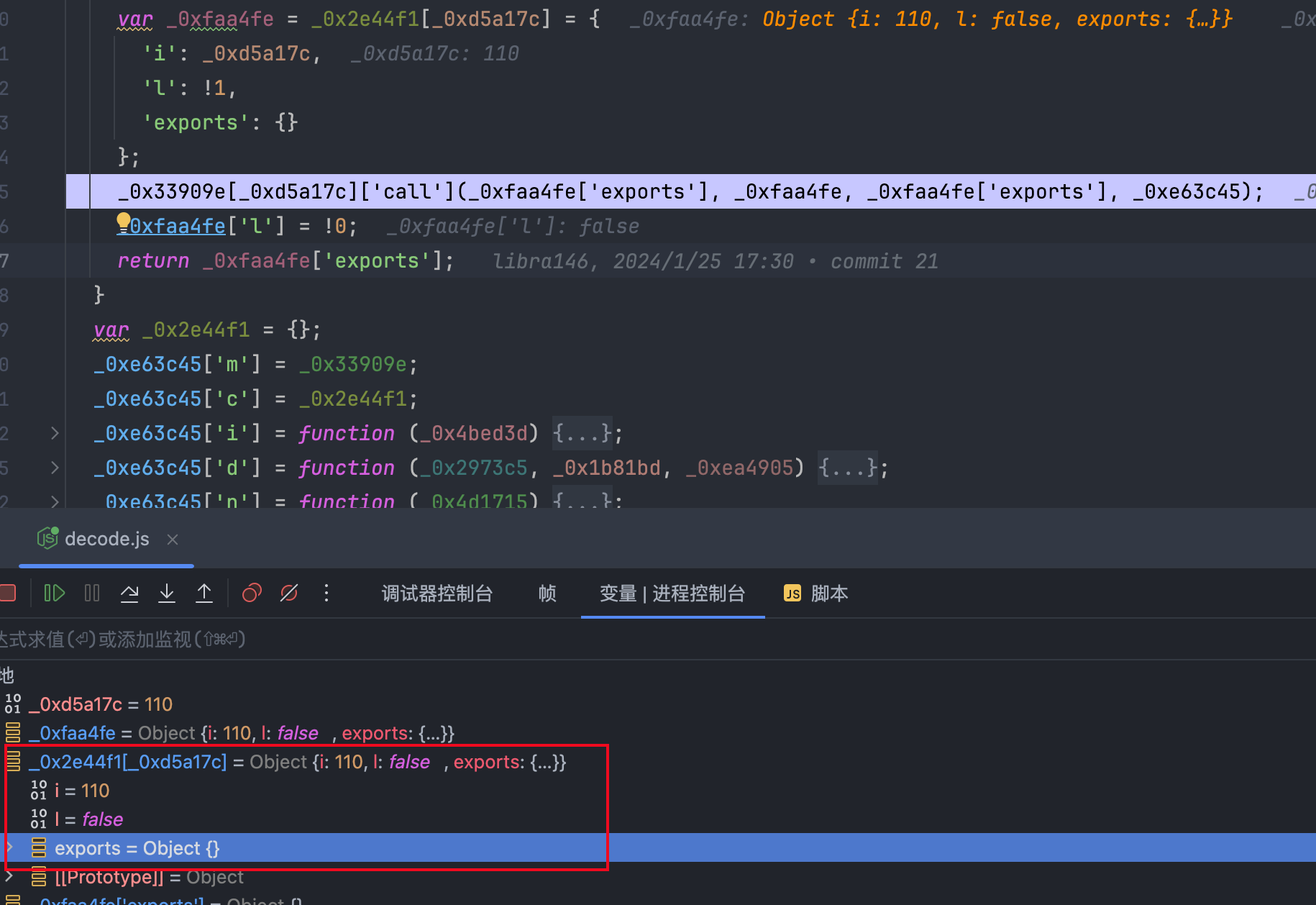Close the decode.js debug tab
Screen dimensions: 1316x905
(173, 540)
